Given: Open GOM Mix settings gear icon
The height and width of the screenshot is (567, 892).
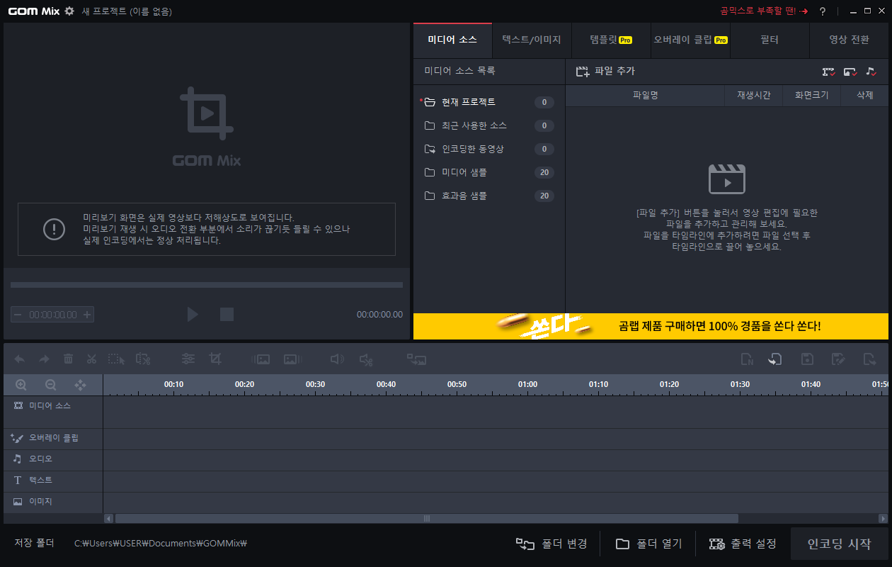Looking at the screenshot, I should pos(69,11).
